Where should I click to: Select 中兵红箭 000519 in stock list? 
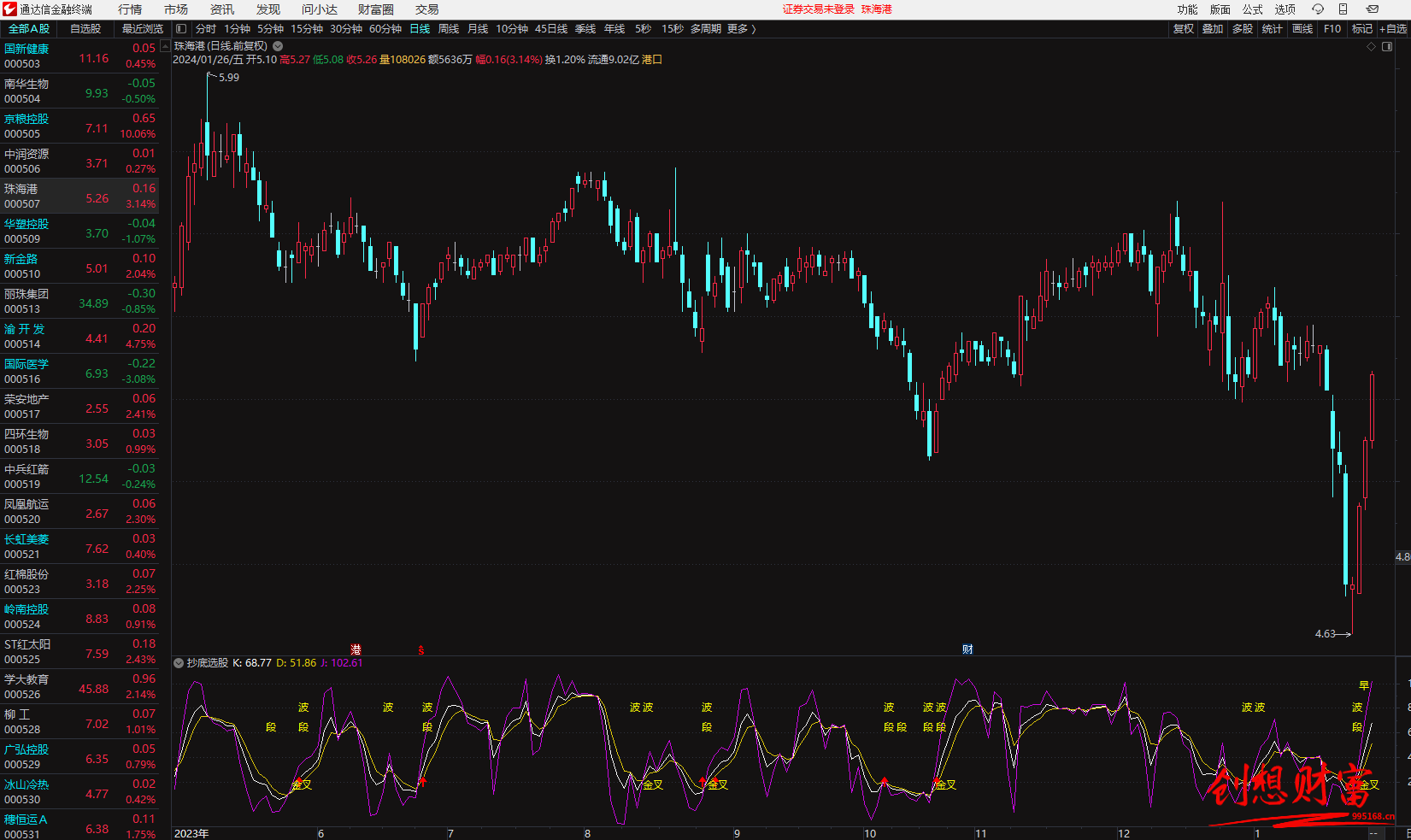pos(79,476)
